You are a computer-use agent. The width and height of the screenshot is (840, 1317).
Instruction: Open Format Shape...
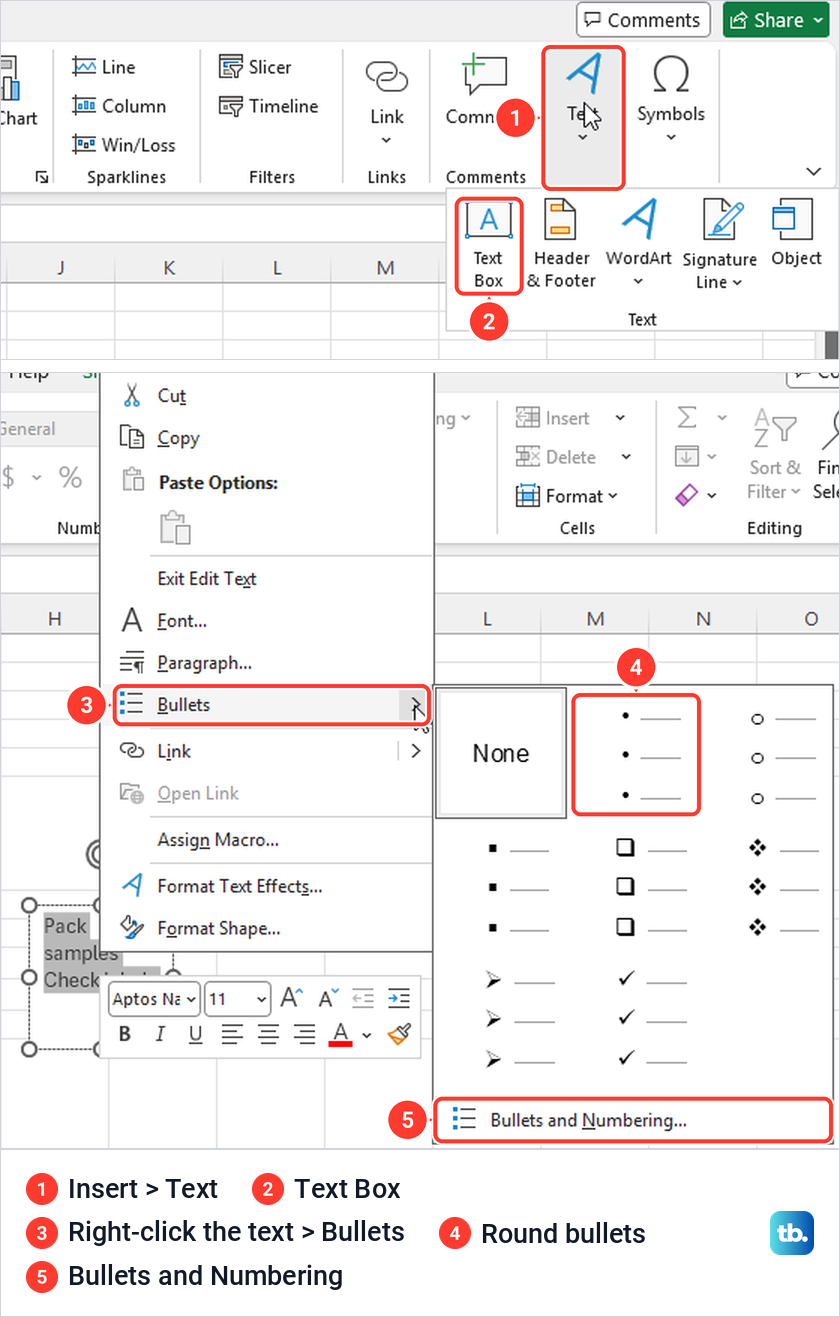point(267,928)
